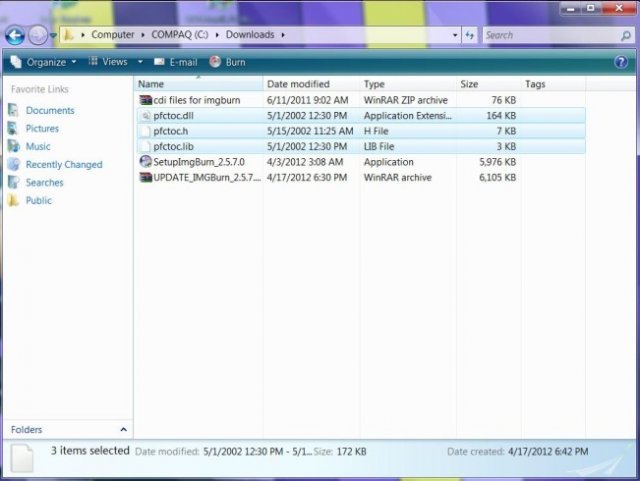This screenshot has height=481, width=640.
Task: Click the pfctoc.h blank file icon
Action: 145,131
